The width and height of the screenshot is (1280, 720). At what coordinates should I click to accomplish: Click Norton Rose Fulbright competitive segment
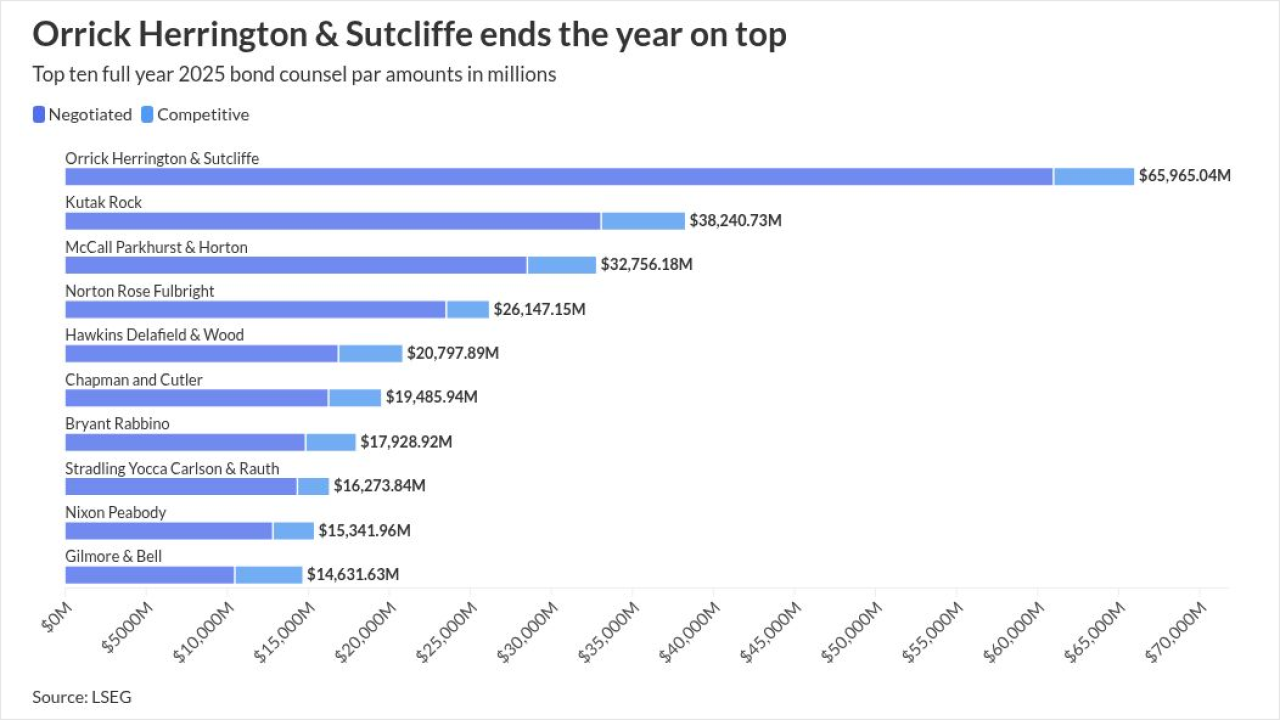click(x=468, y=309)
